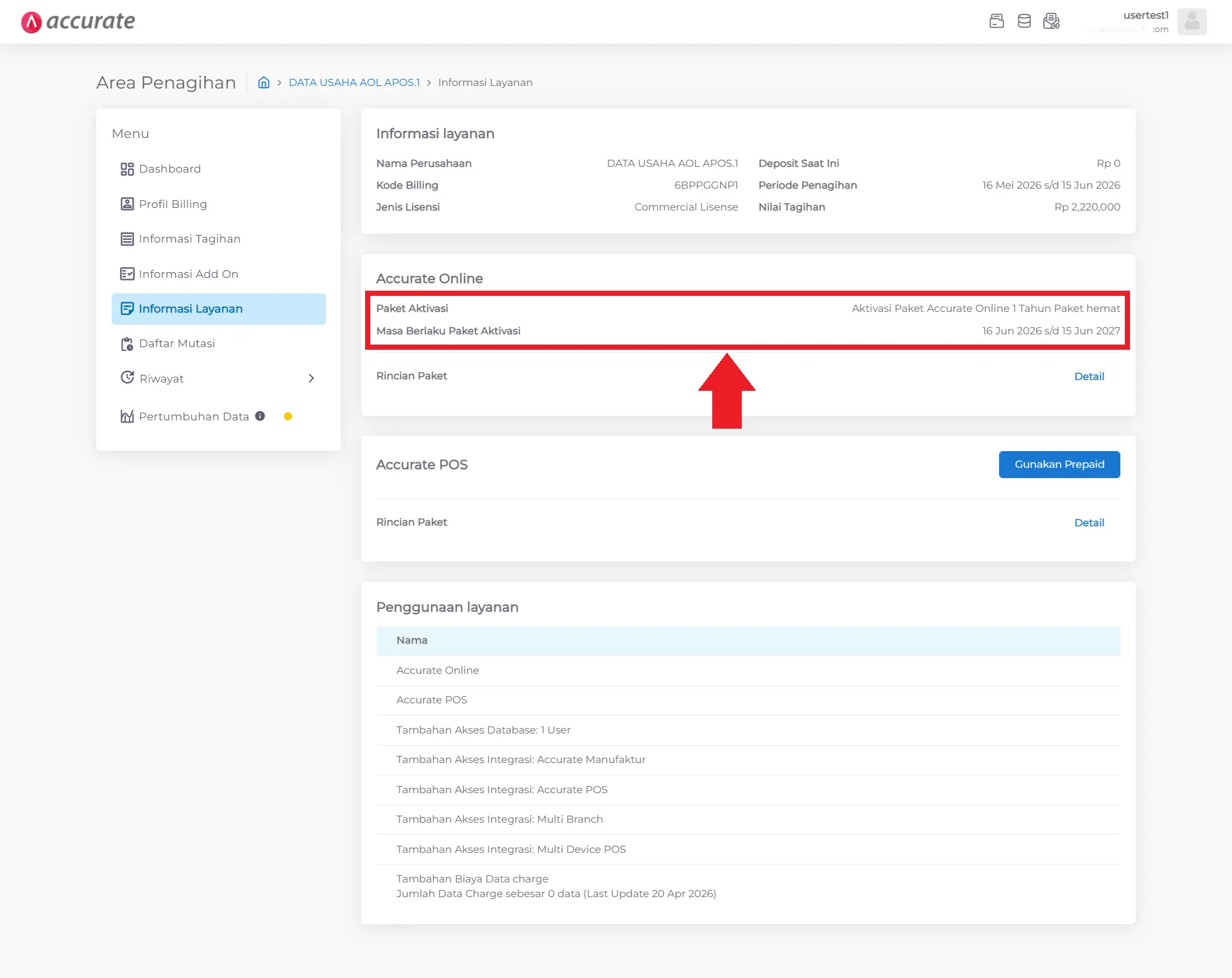
Task: Click the Penggunaan layanan section heading
Action: point(447,608)
